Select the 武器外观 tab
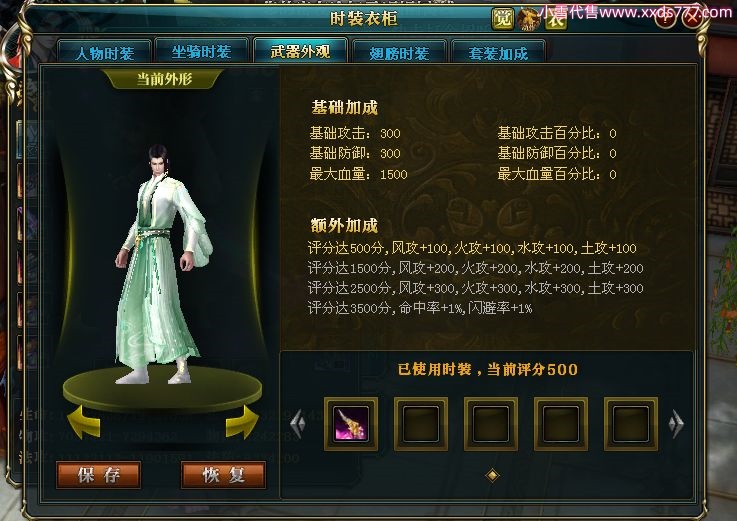 [x=300, y=51]
